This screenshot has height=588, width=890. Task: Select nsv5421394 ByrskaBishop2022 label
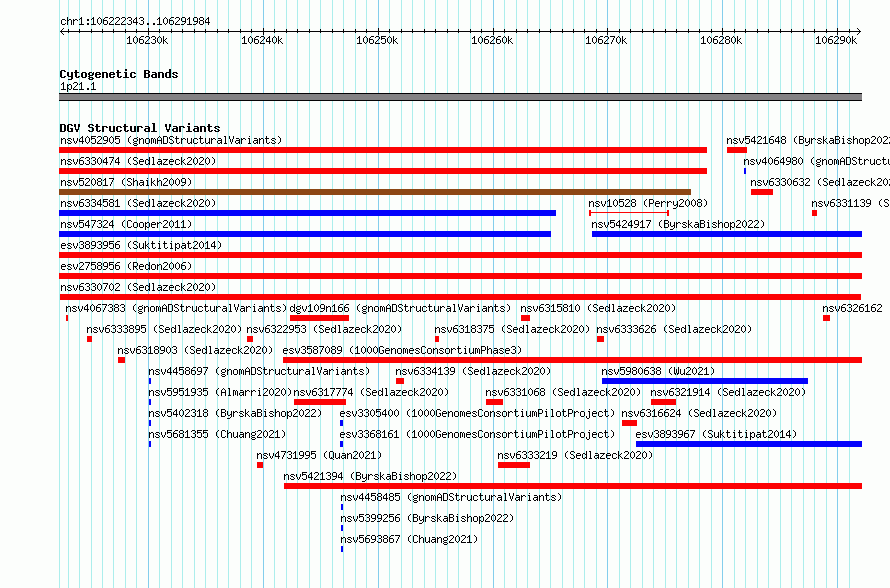point(370,476)
